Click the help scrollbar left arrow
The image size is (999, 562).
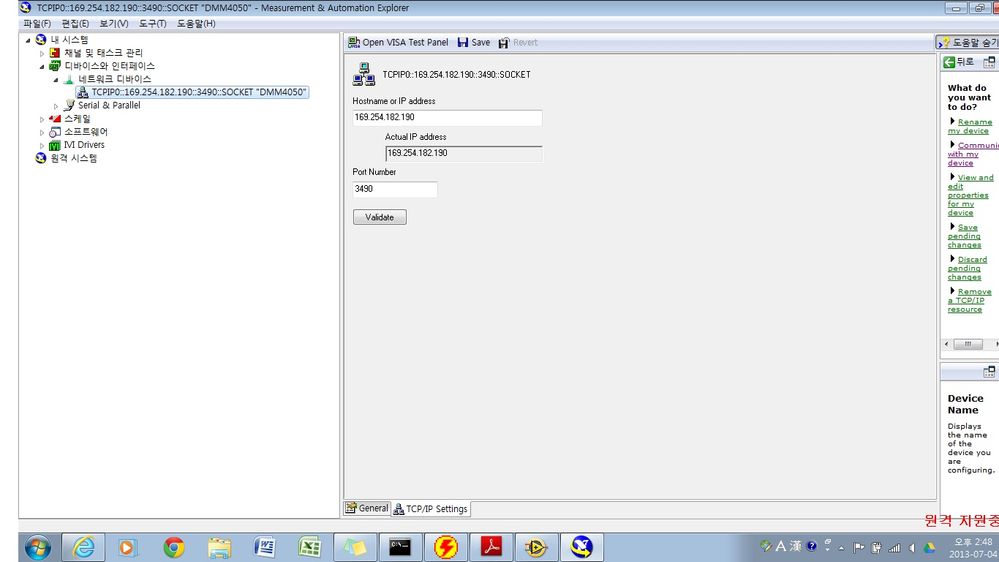tap(947, 344)
